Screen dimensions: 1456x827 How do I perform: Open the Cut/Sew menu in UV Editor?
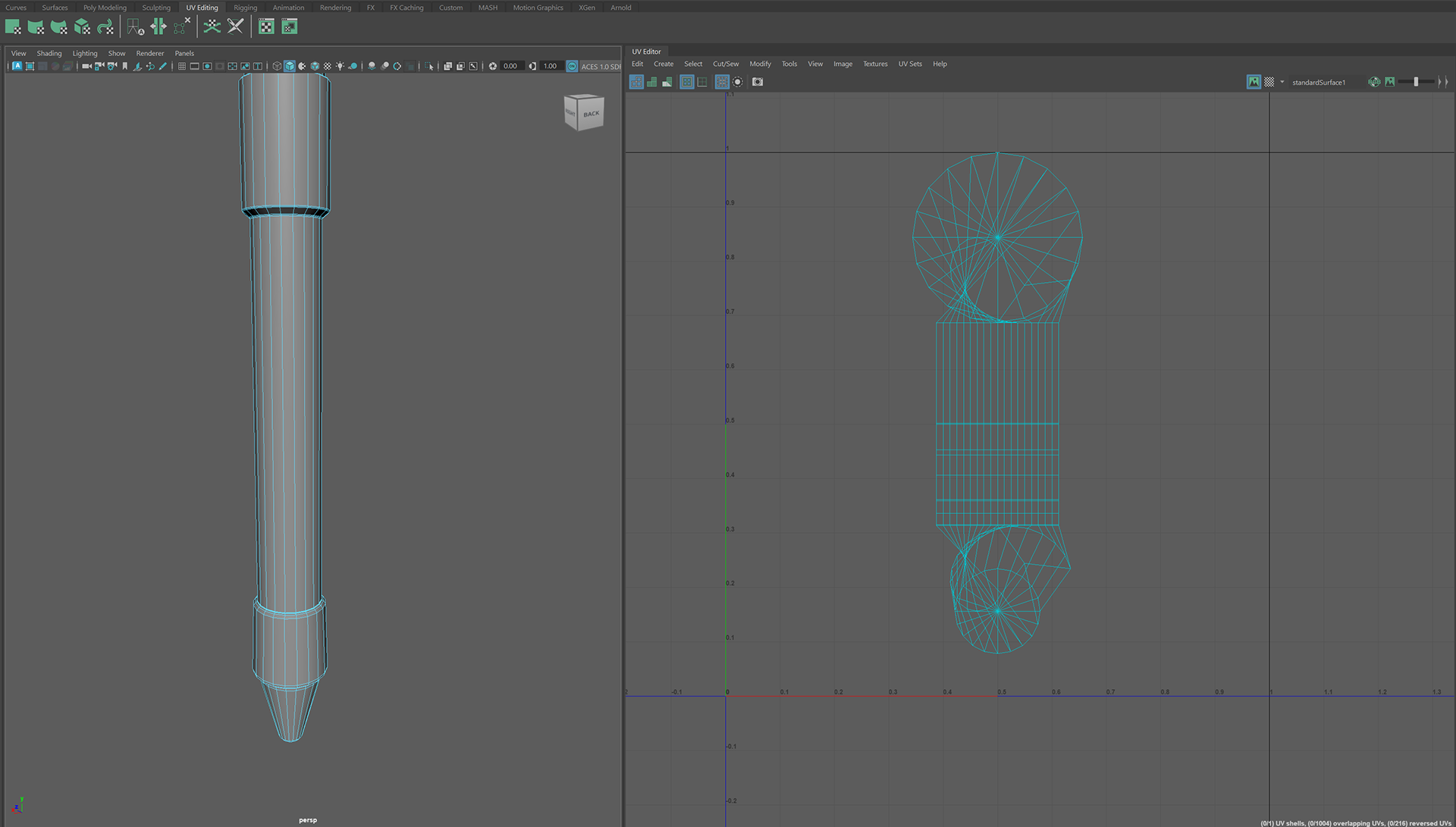[725, 64]
